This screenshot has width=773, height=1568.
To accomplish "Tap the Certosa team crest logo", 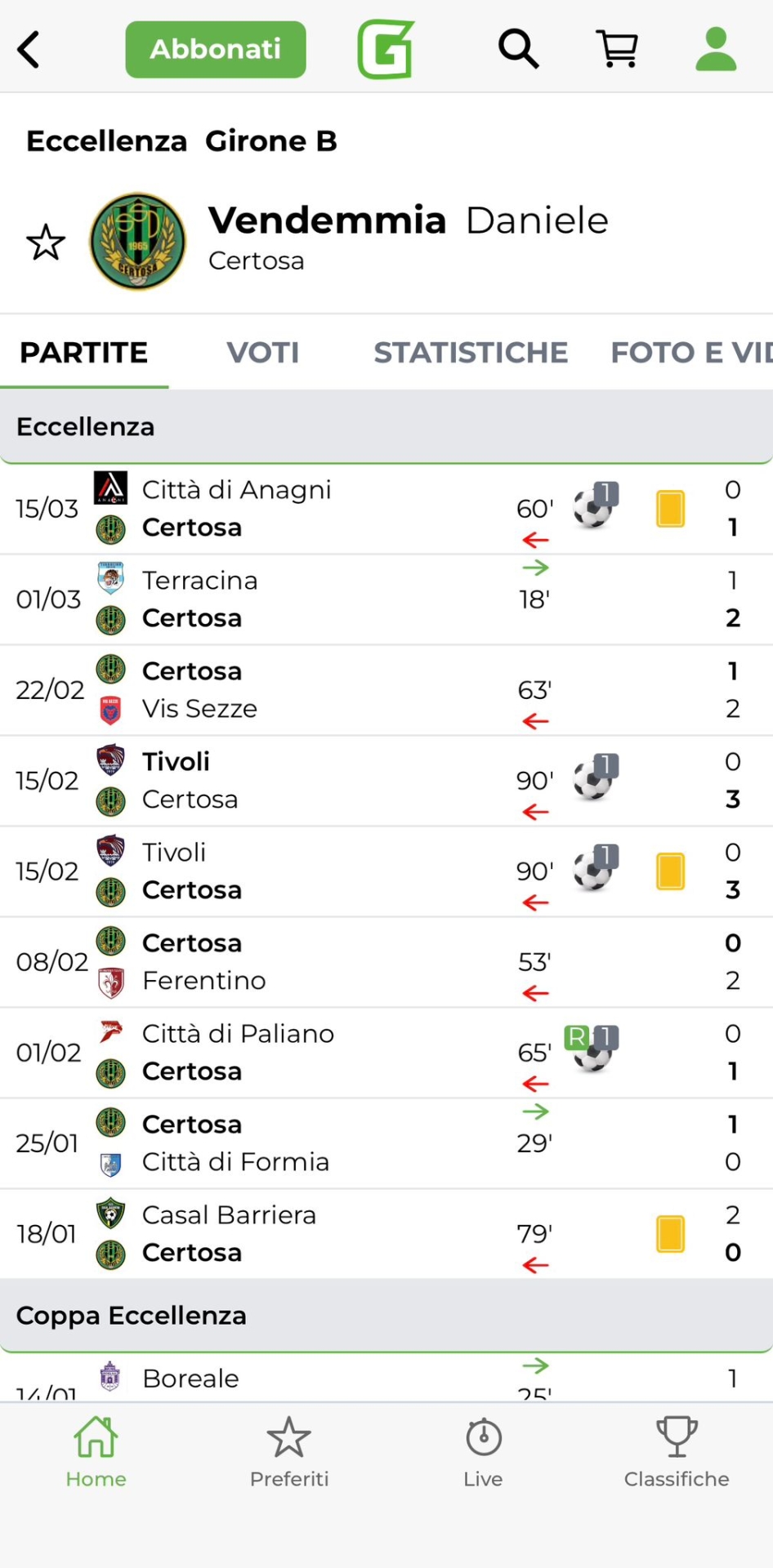I will 137,242.
